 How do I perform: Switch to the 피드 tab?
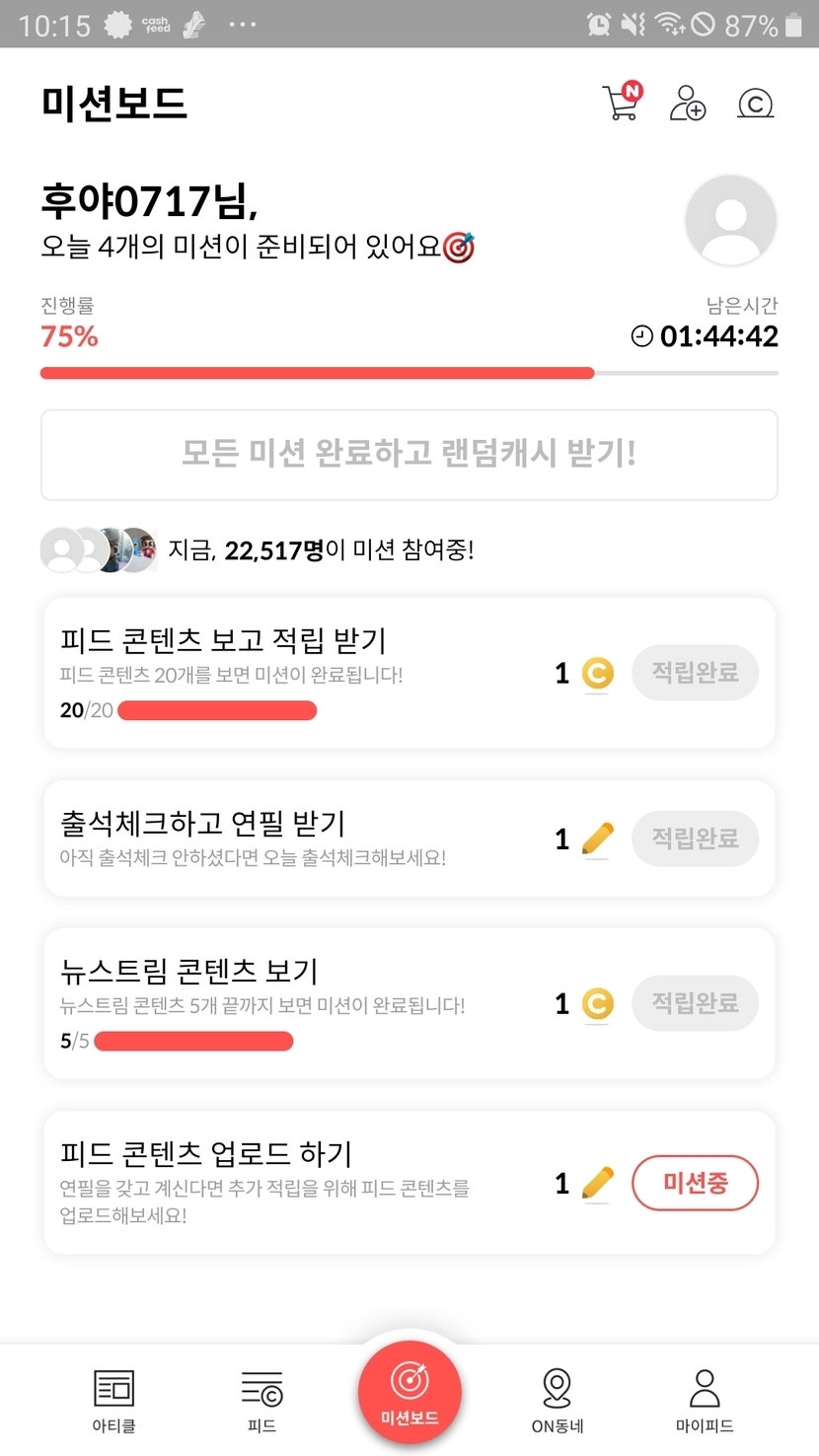coord(261,1400)
